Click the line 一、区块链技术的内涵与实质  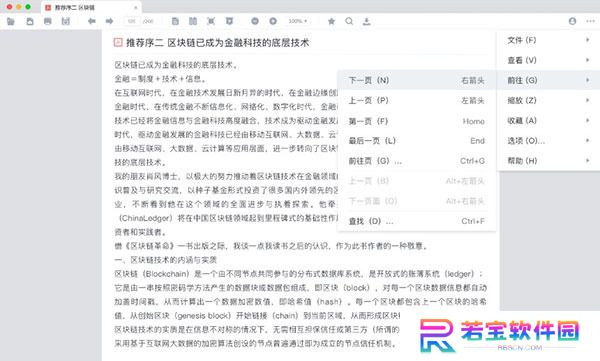click(165, 260)
